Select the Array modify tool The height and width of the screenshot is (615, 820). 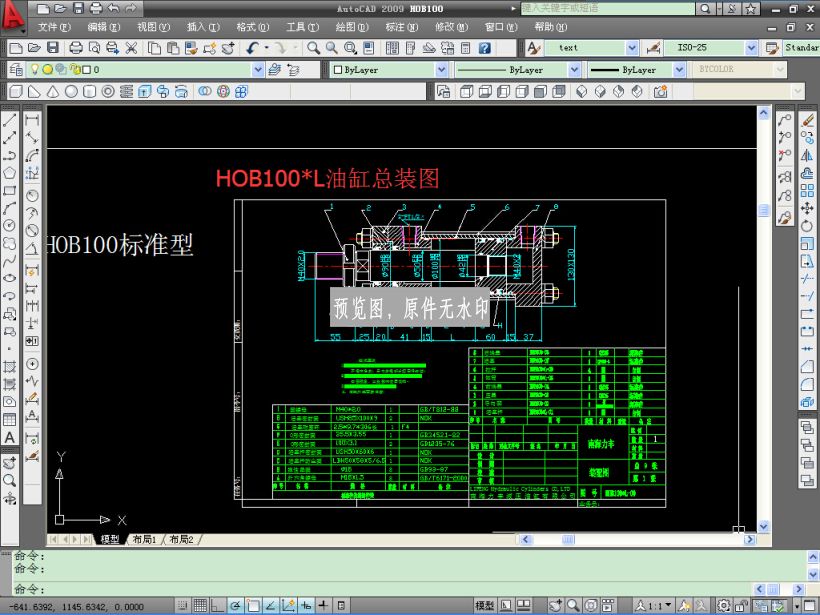(x=807, y=190)
